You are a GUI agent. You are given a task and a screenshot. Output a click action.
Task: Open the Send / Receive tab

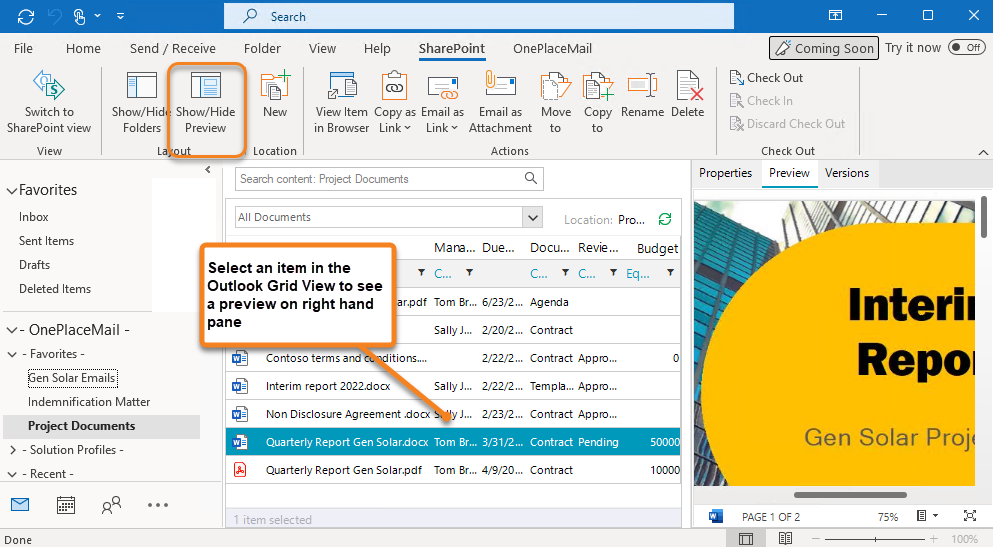click(172, 48)
